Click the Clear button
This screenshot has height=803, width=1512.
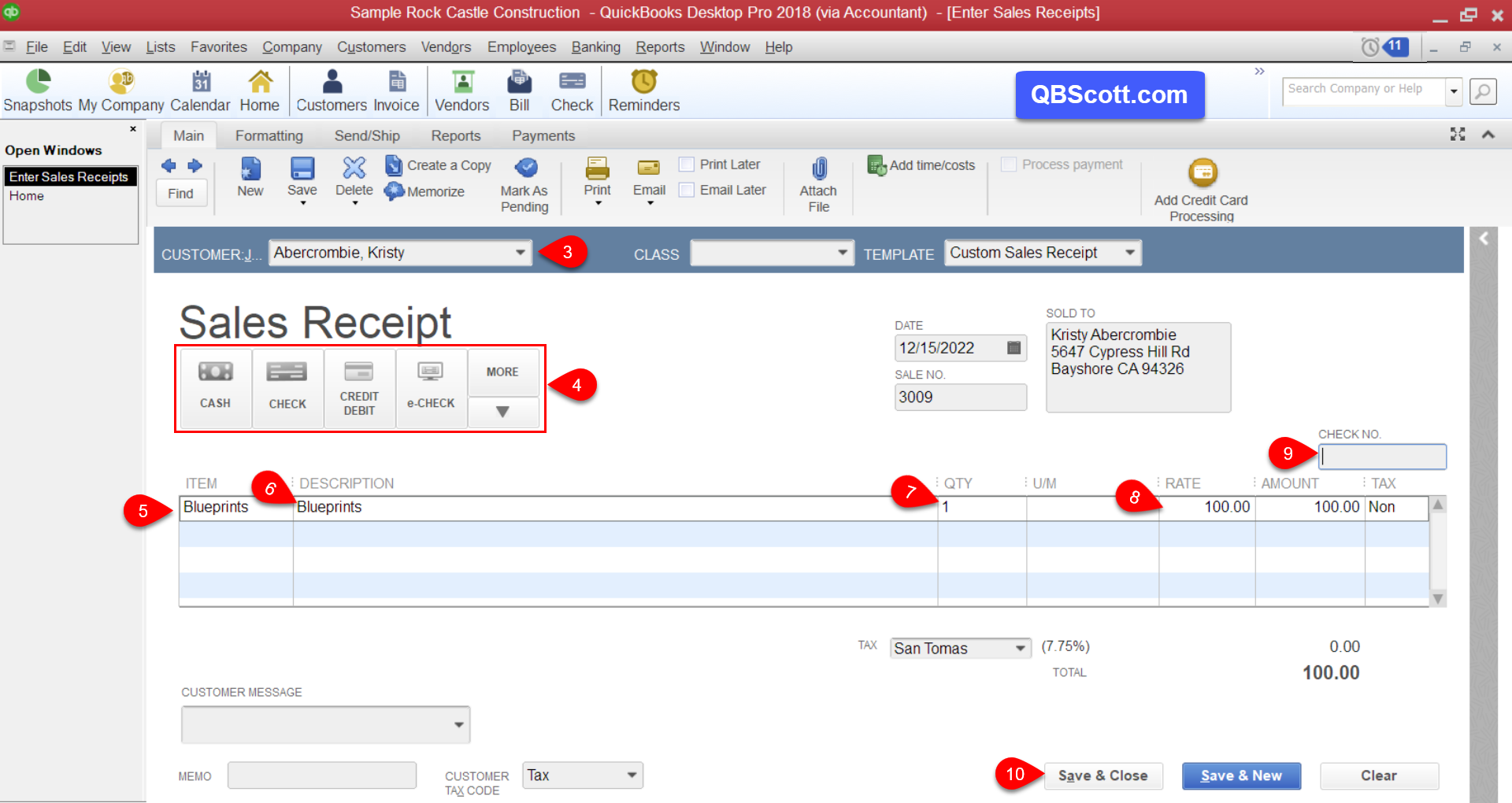pyautogui.click(x=1379, y=775)
